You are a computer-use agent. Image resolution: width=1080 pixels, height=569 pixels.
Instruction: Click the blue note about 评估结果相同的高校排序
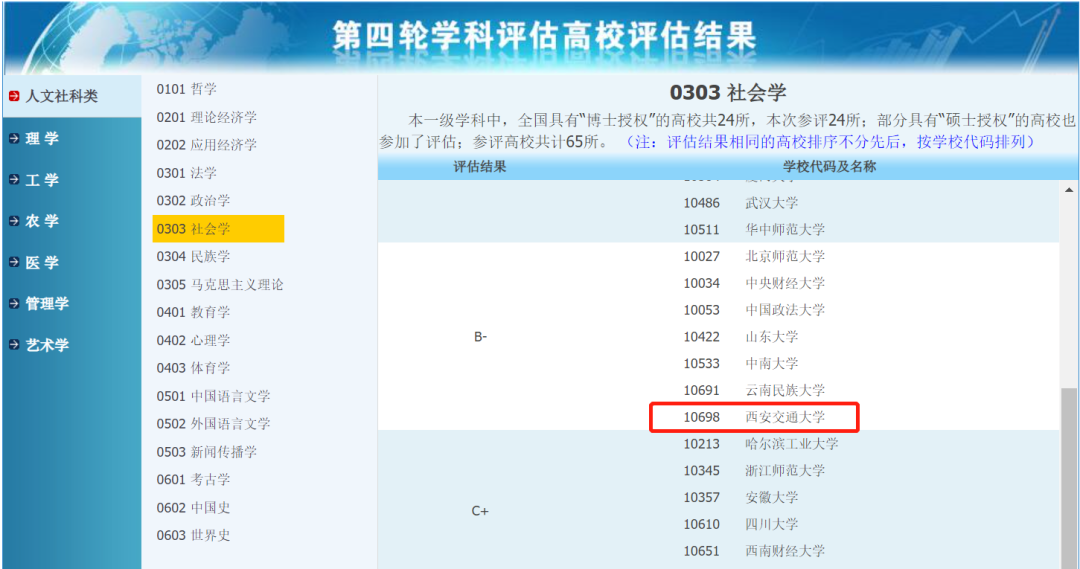point(829,142)
